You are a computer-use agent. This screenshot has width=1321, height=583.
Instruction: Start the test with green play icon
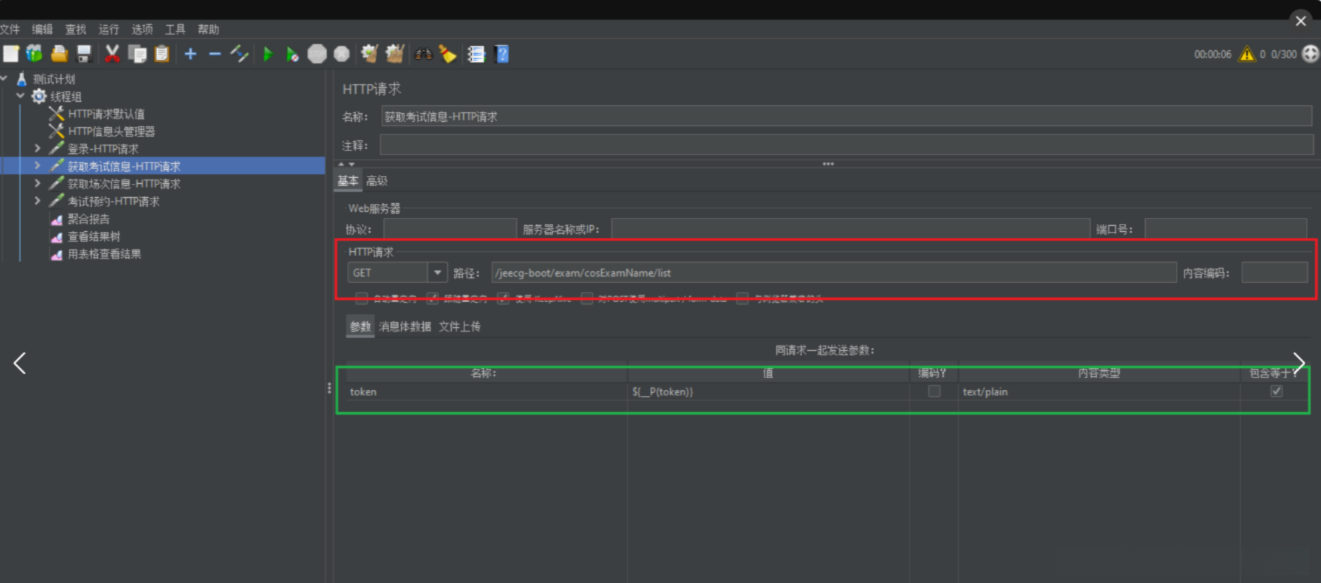pos(268,54)
